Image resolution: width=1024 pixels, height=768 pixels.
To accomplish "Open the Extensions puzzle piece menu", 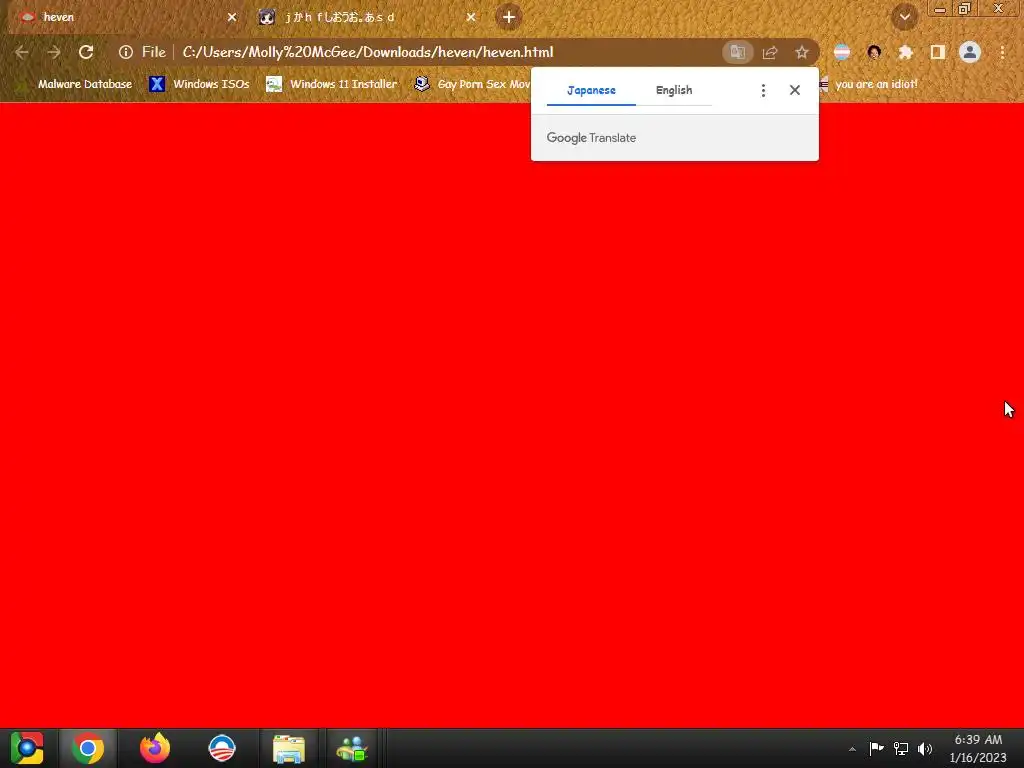I will (906, 52).
